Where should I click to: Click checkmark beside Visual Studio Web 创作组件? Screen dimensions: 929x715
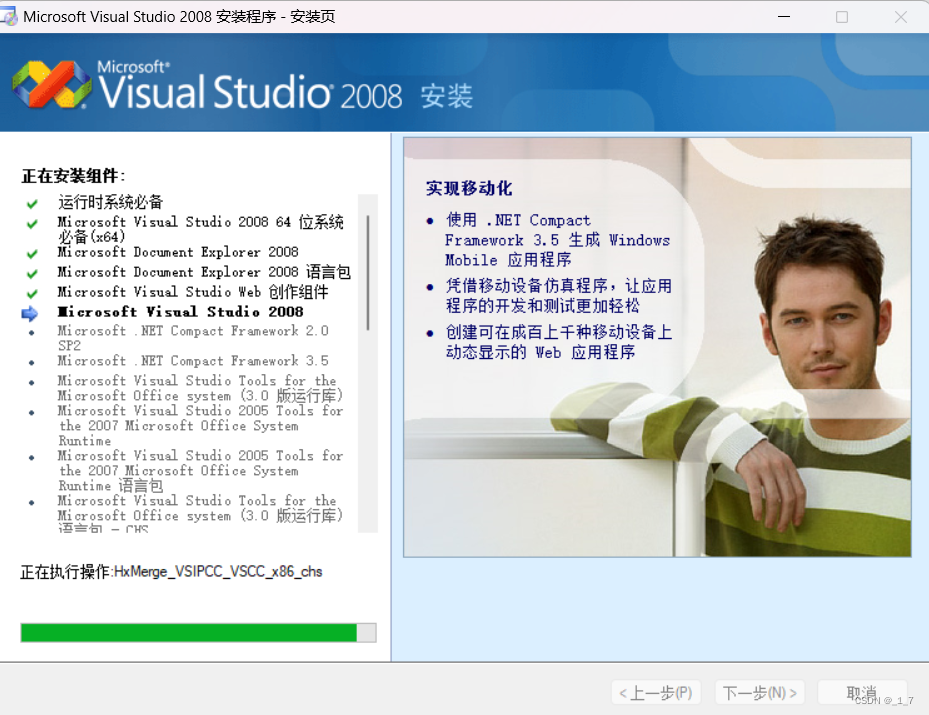33,293
